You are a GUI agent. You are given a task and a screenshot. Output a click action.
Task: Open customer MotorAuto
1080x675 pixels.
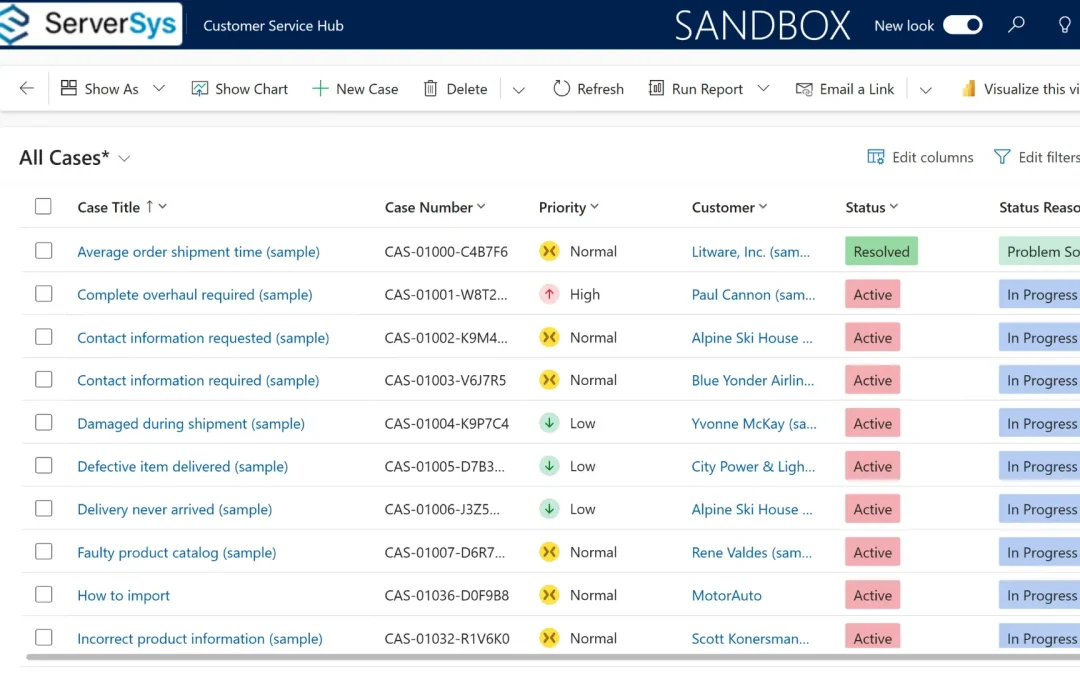727,596
